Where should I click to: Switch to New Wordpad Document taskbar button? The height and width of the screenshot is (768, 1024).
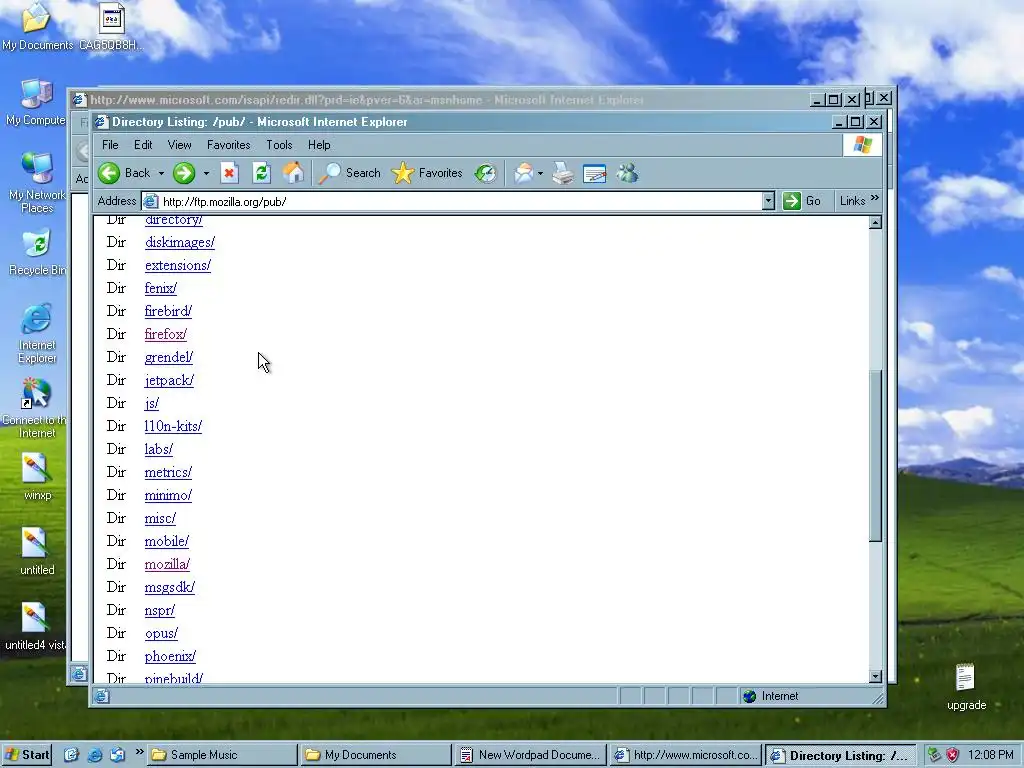530,755
